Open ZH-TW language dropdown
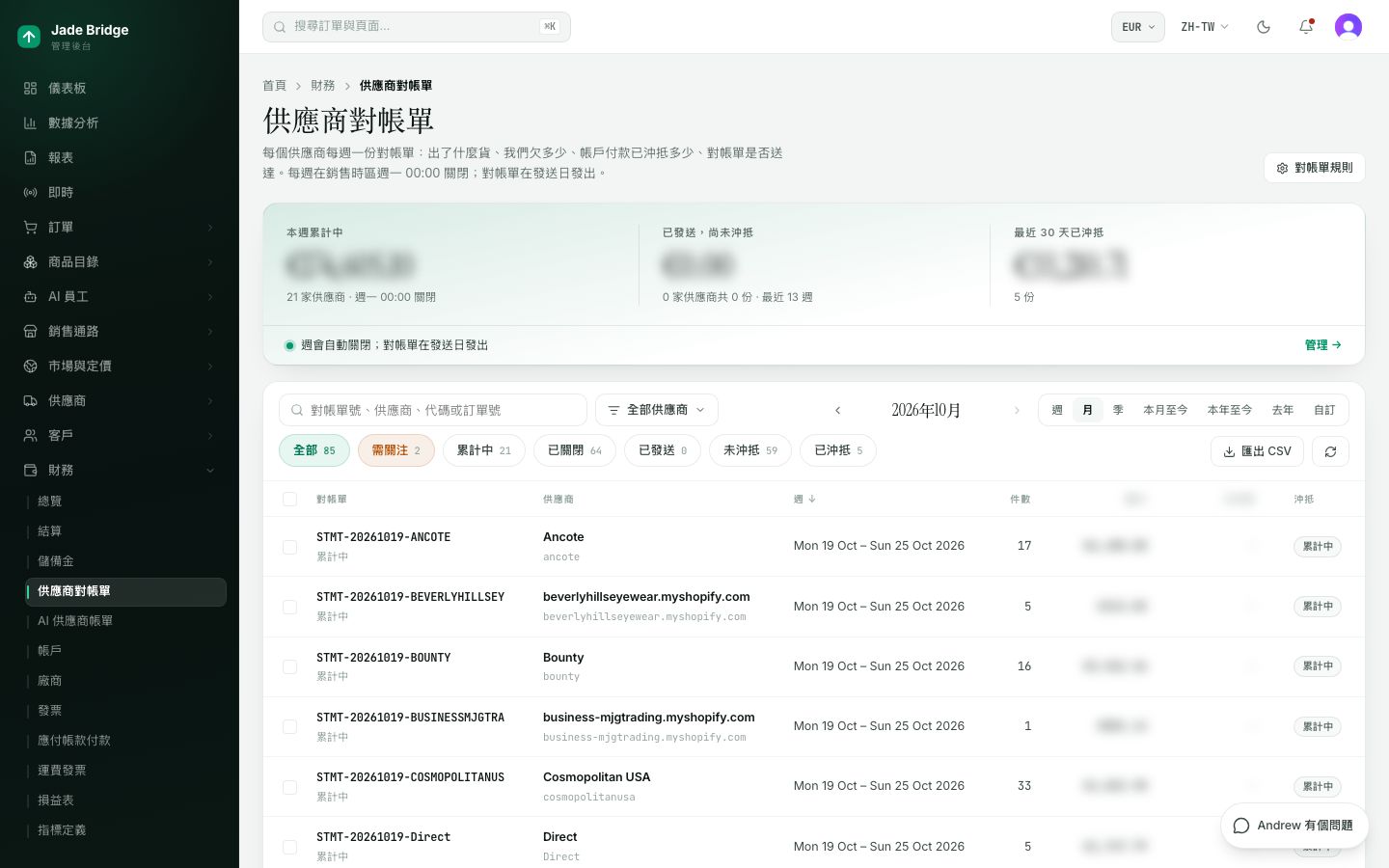The image size is (1389, 868). (1205, 27)
